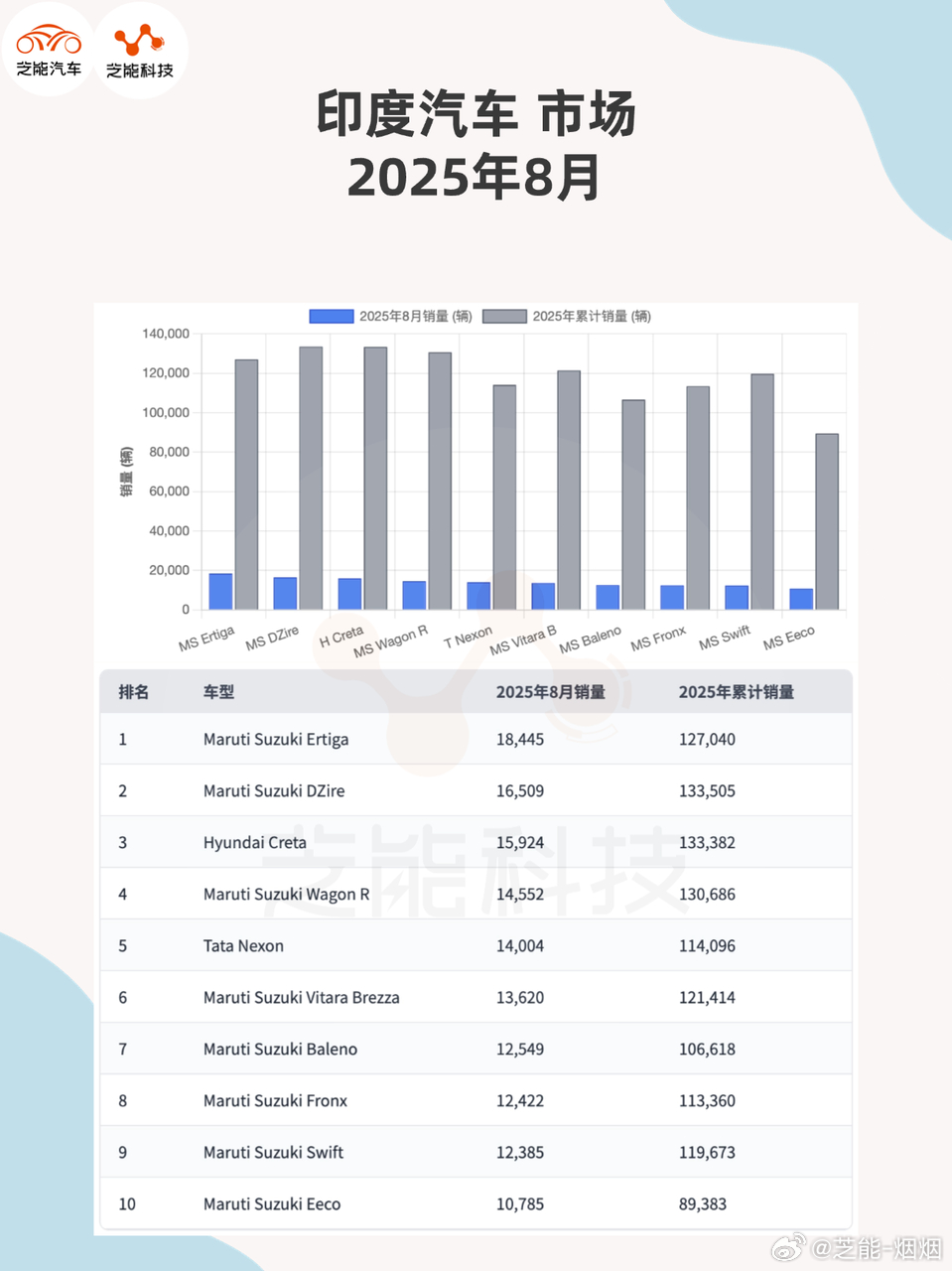Click the y-axis value 80,000
Viewport: 952px width, 1271px height.
[170, 452]
